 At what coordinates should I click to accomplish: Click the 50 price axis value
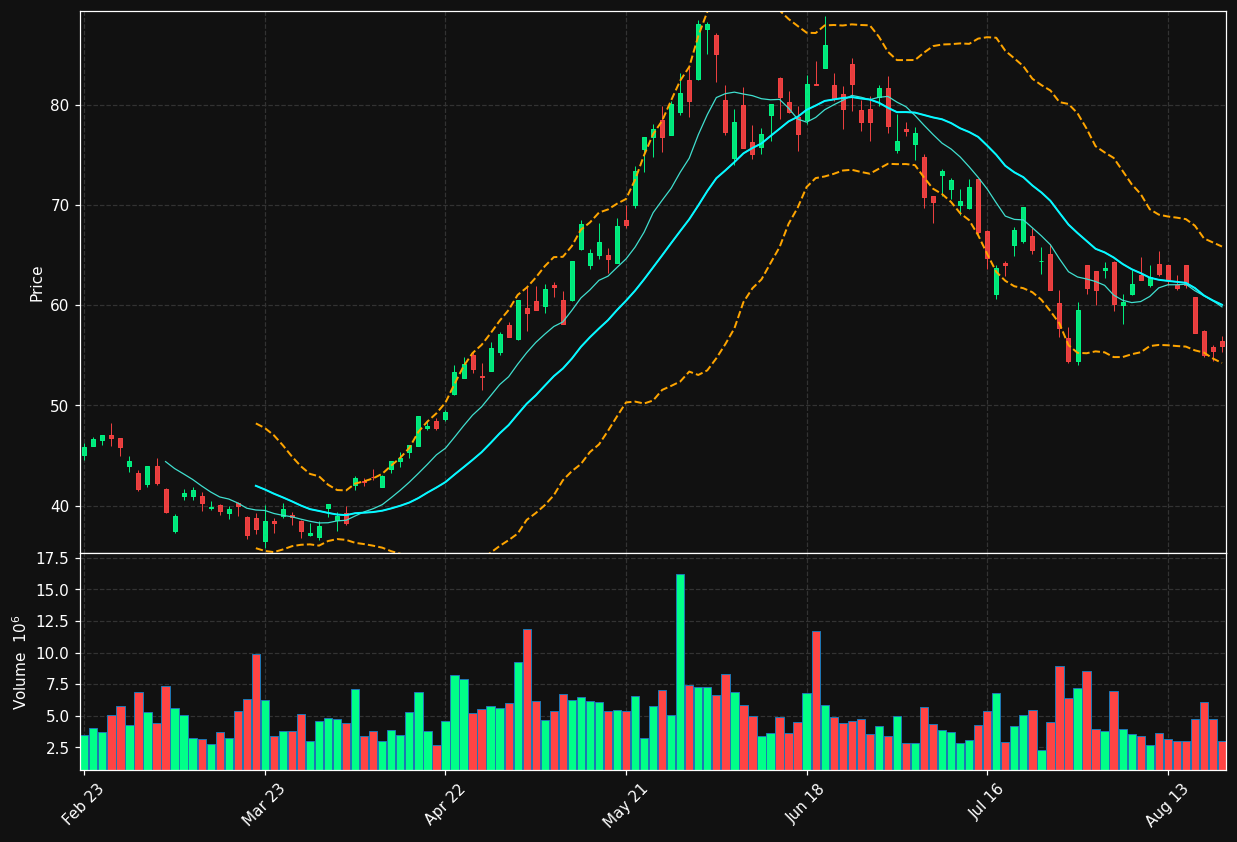pyautogui.click(x=59, y=406)
